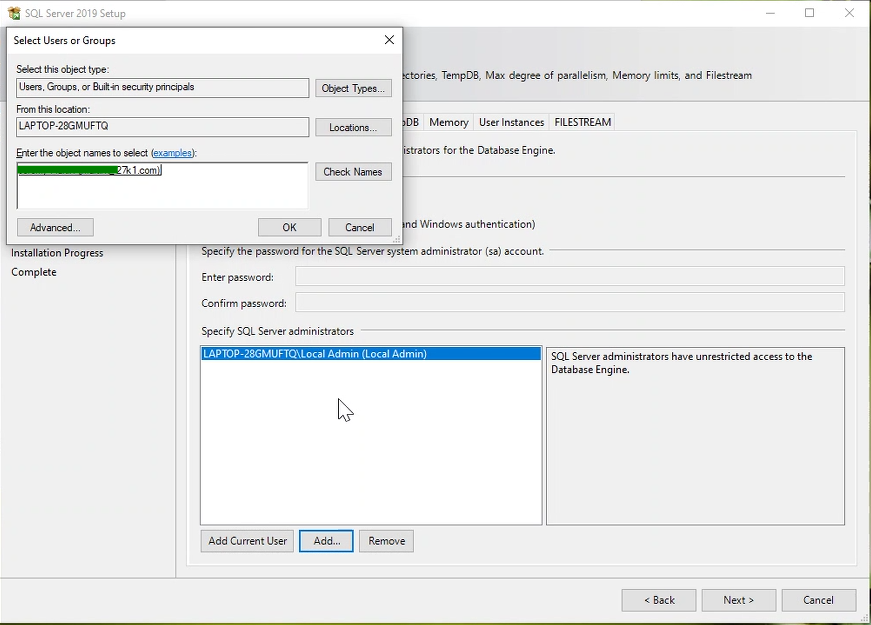Click Check Names button
The width and height of the screenshot is (871, 625).
pyautogui.click(x=353, y=172)
